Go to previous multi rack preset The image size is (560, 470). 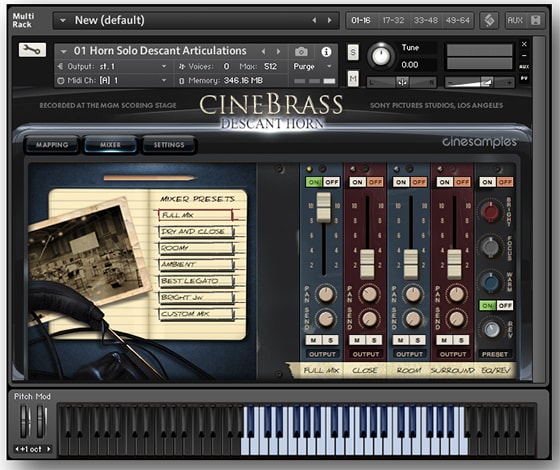click(x=314, y=20)
